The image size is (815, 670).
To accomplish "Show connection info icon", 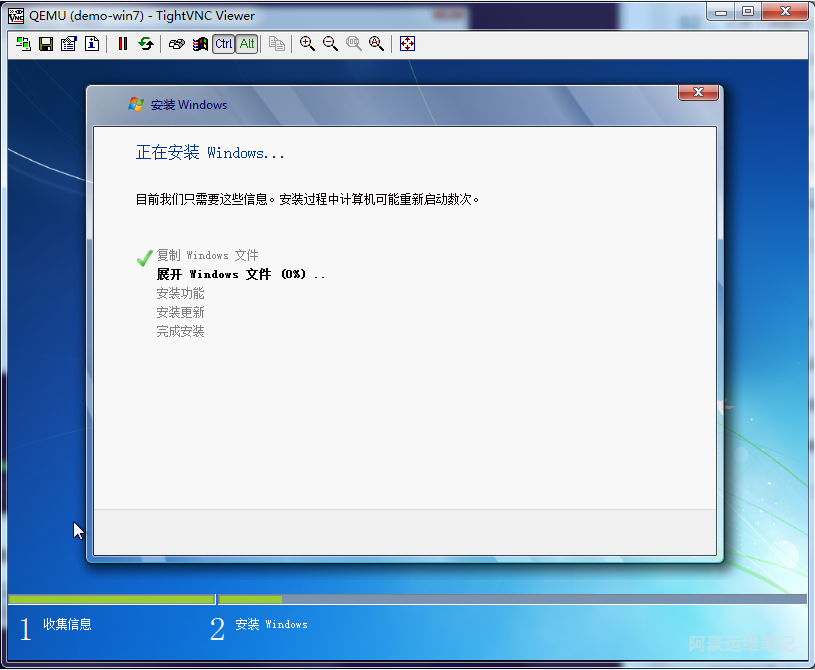I will 92,44.
